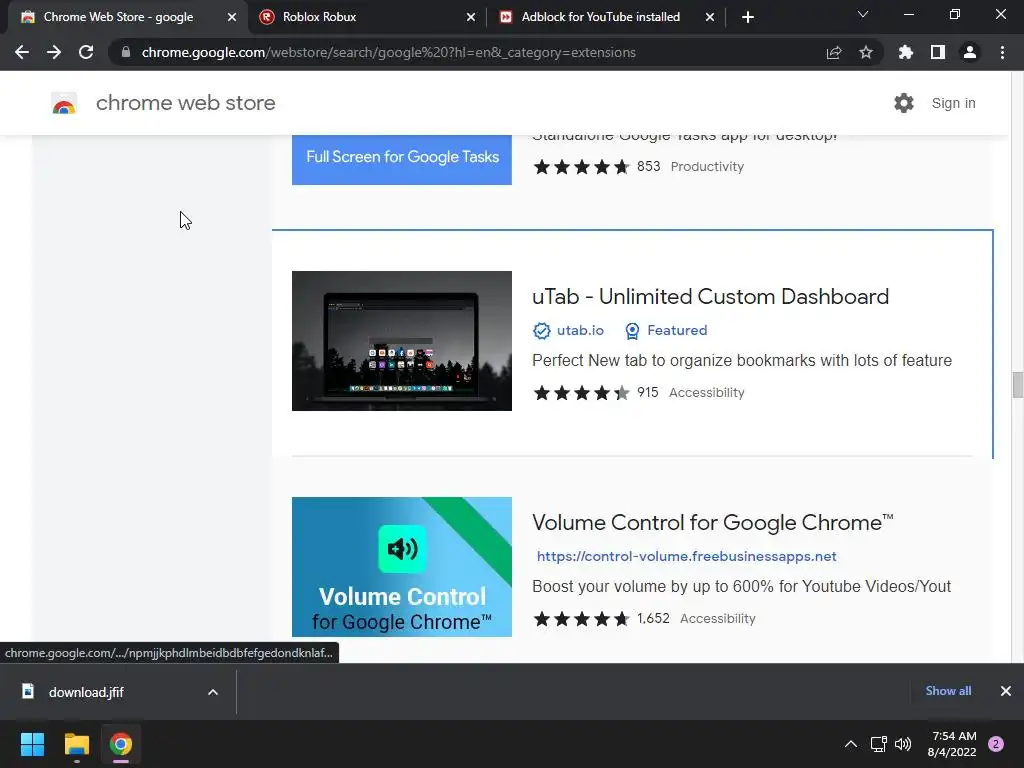This screenshot has height=768, width=1024.
Task: Open the Extensions puzzle icon
Action: [906, 52]
